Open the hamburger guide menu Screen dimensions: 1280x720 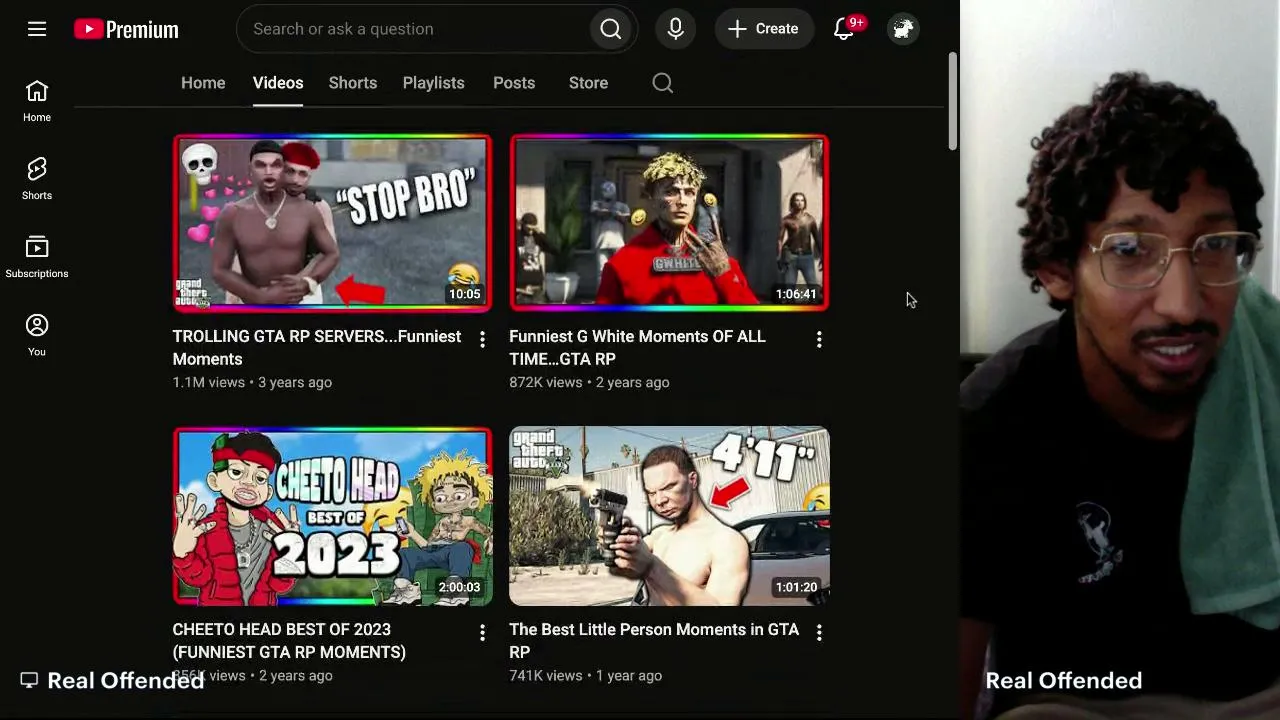pyautogui.click(x=37, y=29)
